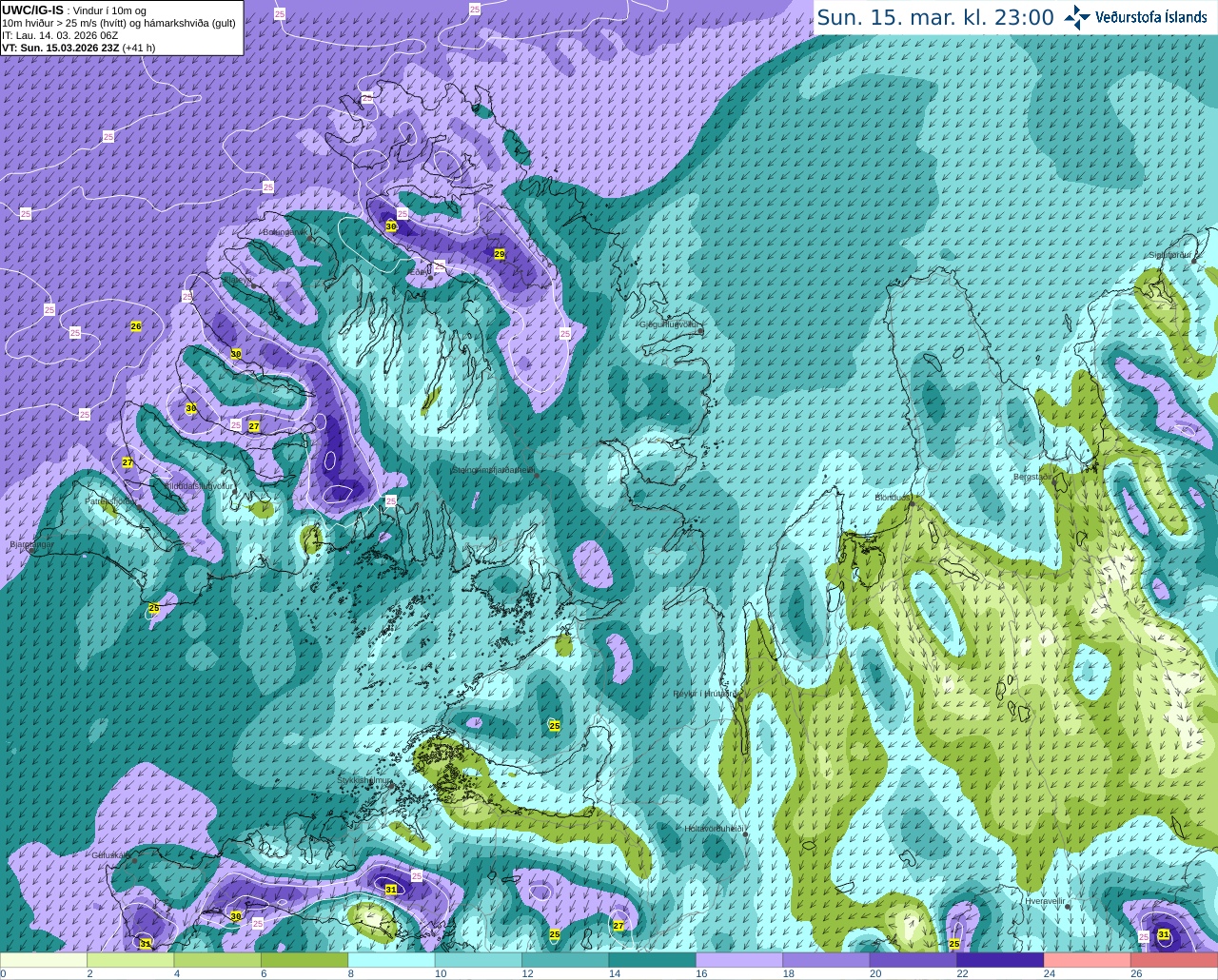Viewport: 1218px width, 980px height.
Task: Select the 0–2 m/s pale cream legend swatch
Action: tap(44, 961)
